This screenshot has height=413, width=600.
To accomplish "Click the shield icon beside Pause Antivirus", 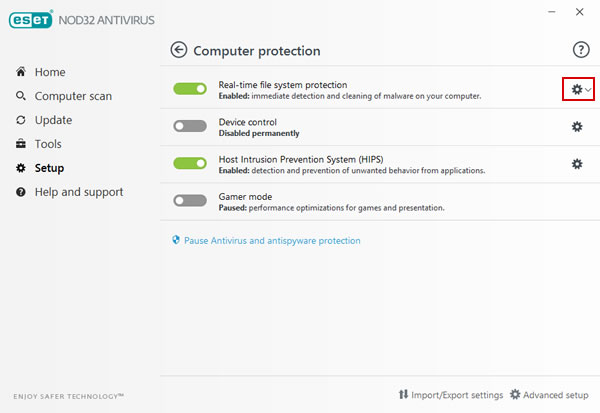I will pos(176,240).
